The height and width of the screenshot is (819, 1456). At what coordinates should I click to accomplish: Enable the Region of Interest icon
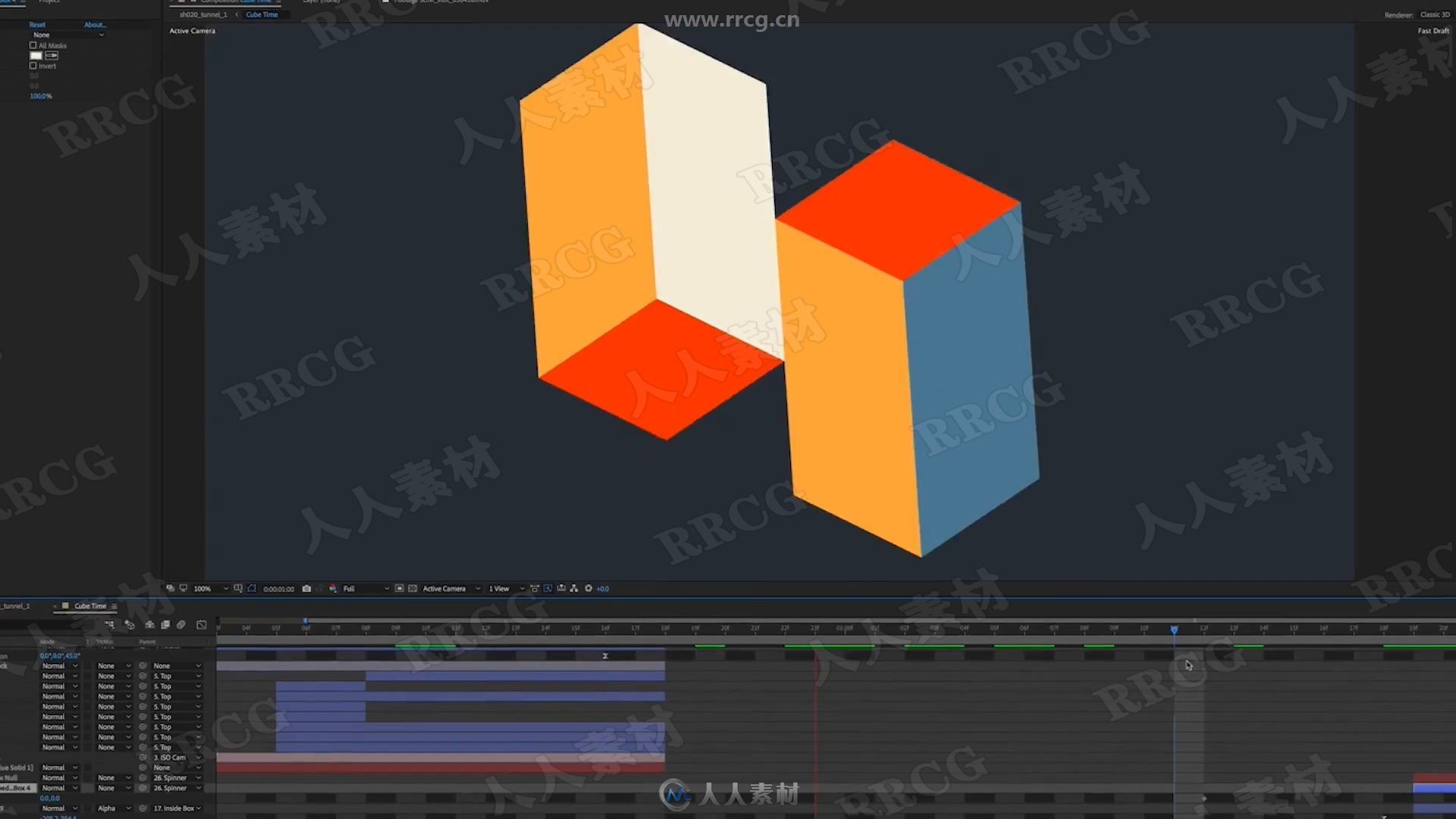pos(238,588)
